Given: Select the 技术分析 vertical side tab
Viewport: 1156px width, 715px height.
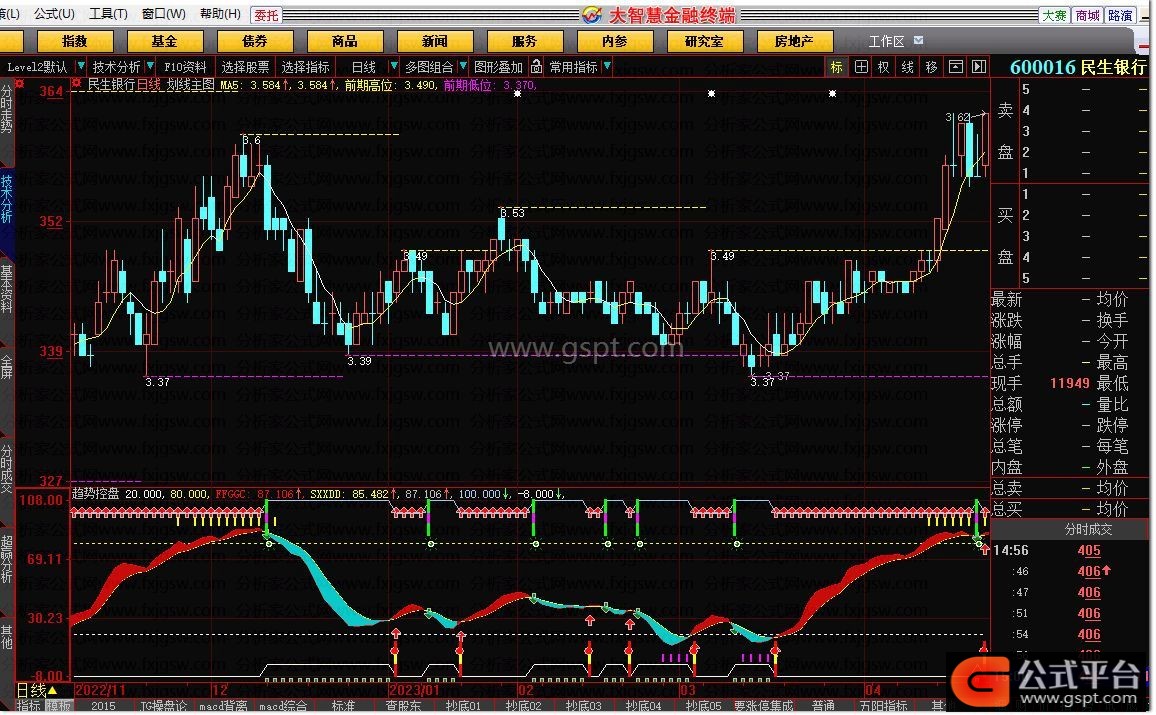Looking at the screenshot, I should point(7,199).
